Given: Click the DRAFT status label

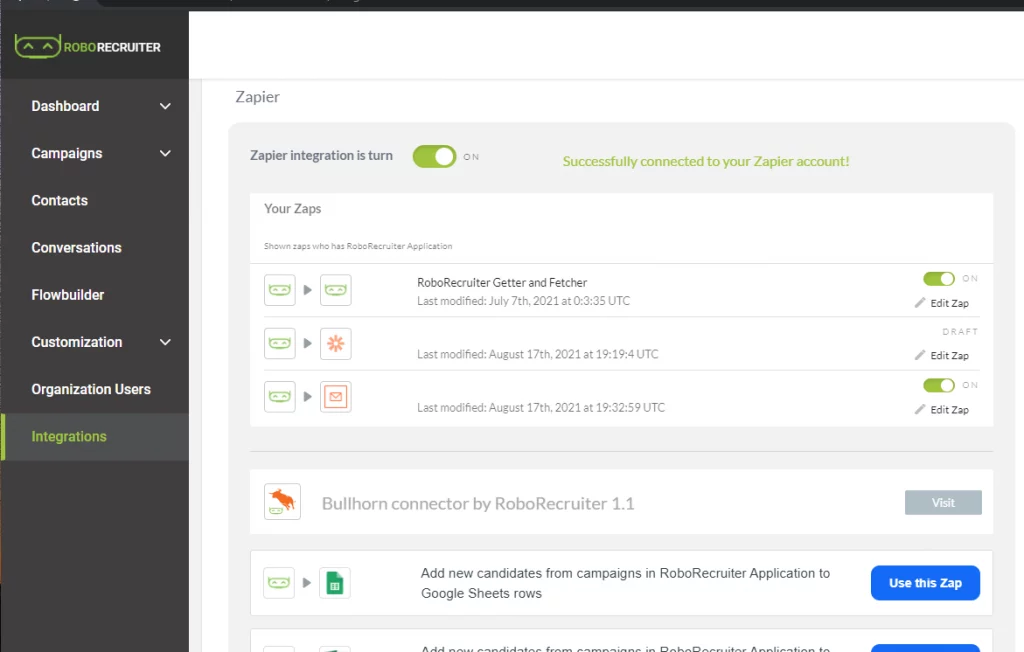Looking at the screenshot, I should [960, 332].
